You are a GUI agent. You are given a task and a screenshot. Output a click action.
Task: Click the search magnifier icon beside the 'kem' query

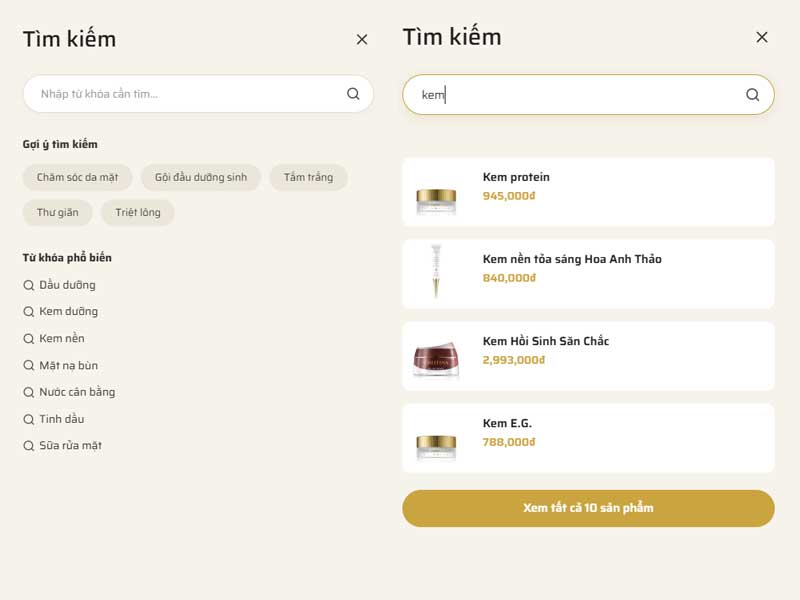coord(753,94)
